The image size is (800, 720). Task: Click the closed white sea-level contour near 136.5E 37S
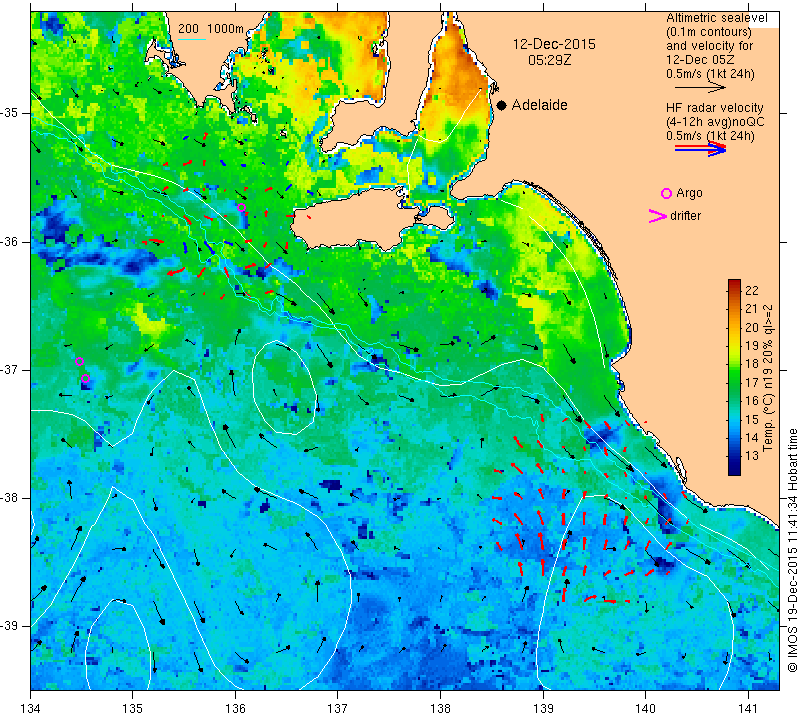283,387
